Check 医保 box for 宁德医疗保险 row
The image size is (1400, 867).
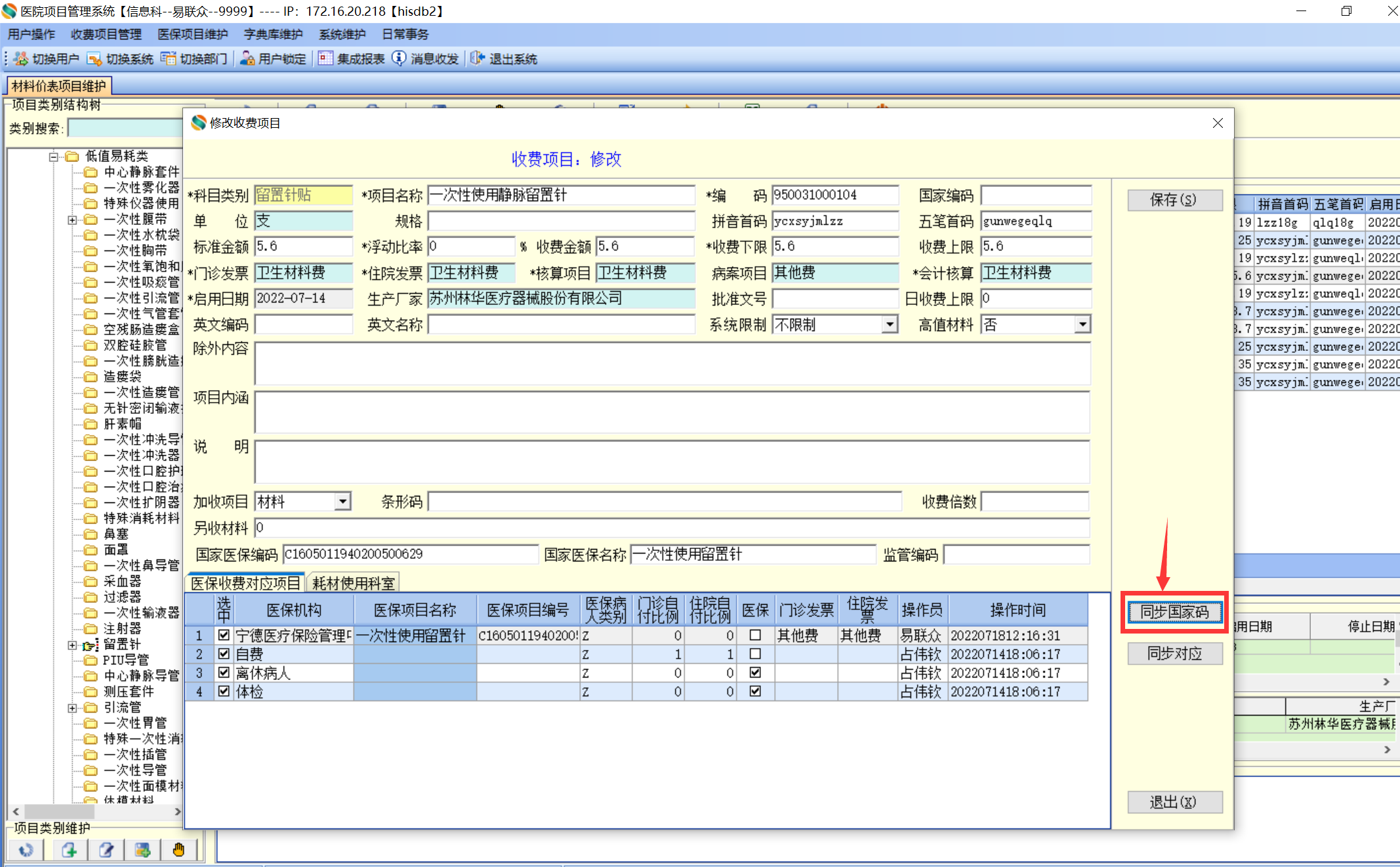click(755, 635)
